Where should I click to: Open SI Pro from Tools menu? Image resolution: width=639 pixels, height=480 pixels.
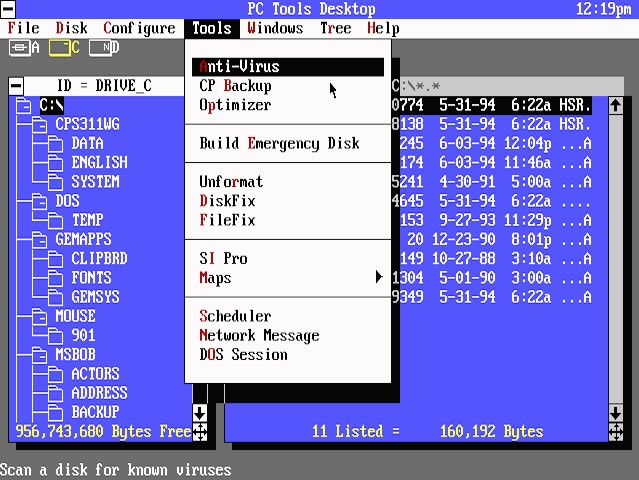tap(288, 258)
